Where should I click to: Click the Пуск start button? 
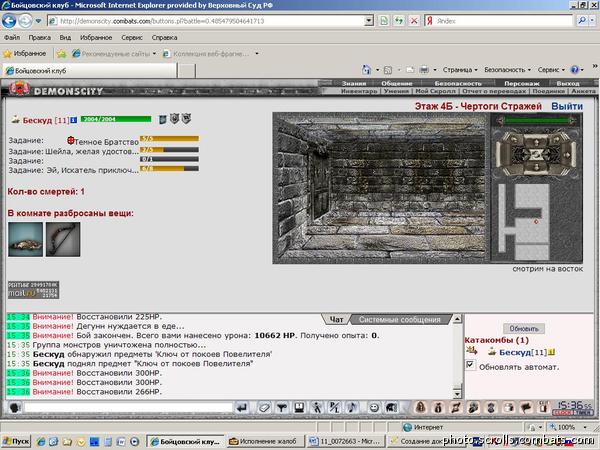coord(16,442)
